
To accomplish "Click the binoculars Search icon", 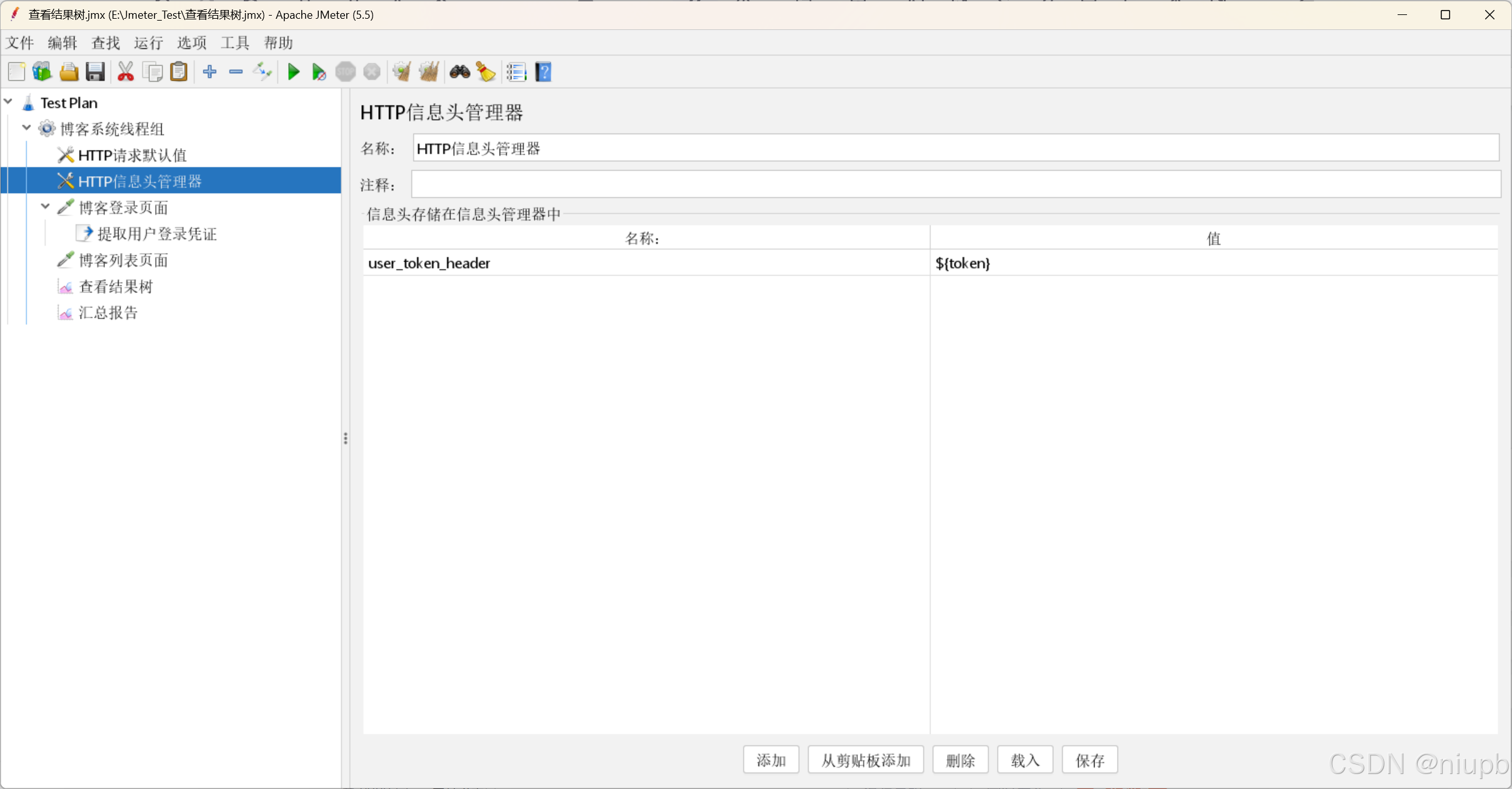I will 459,72.
